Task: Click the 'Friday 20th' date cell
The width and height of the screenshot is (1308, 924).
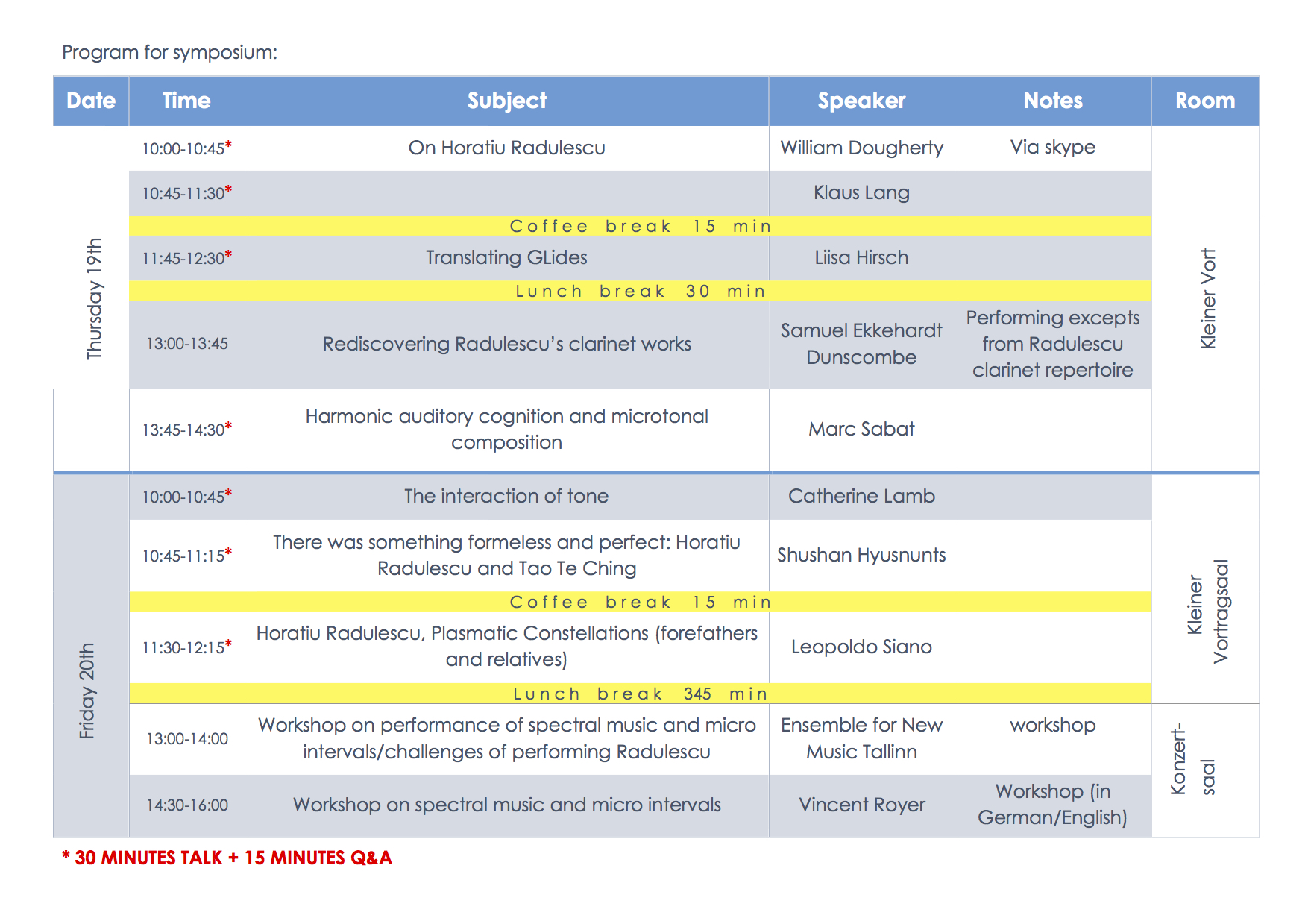Action: coord(87,691)
